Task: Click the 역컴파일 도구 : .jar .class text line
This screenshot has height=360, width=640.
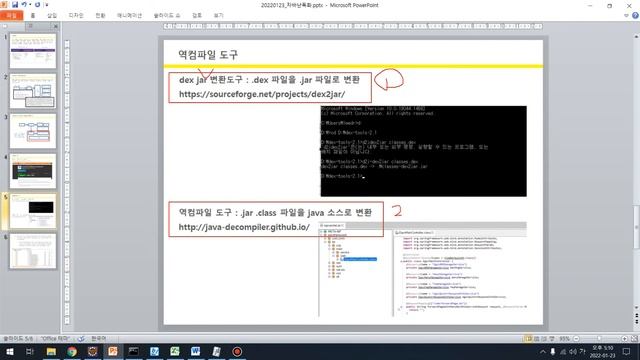Action: pyautogui.click(x=275, y=212)
